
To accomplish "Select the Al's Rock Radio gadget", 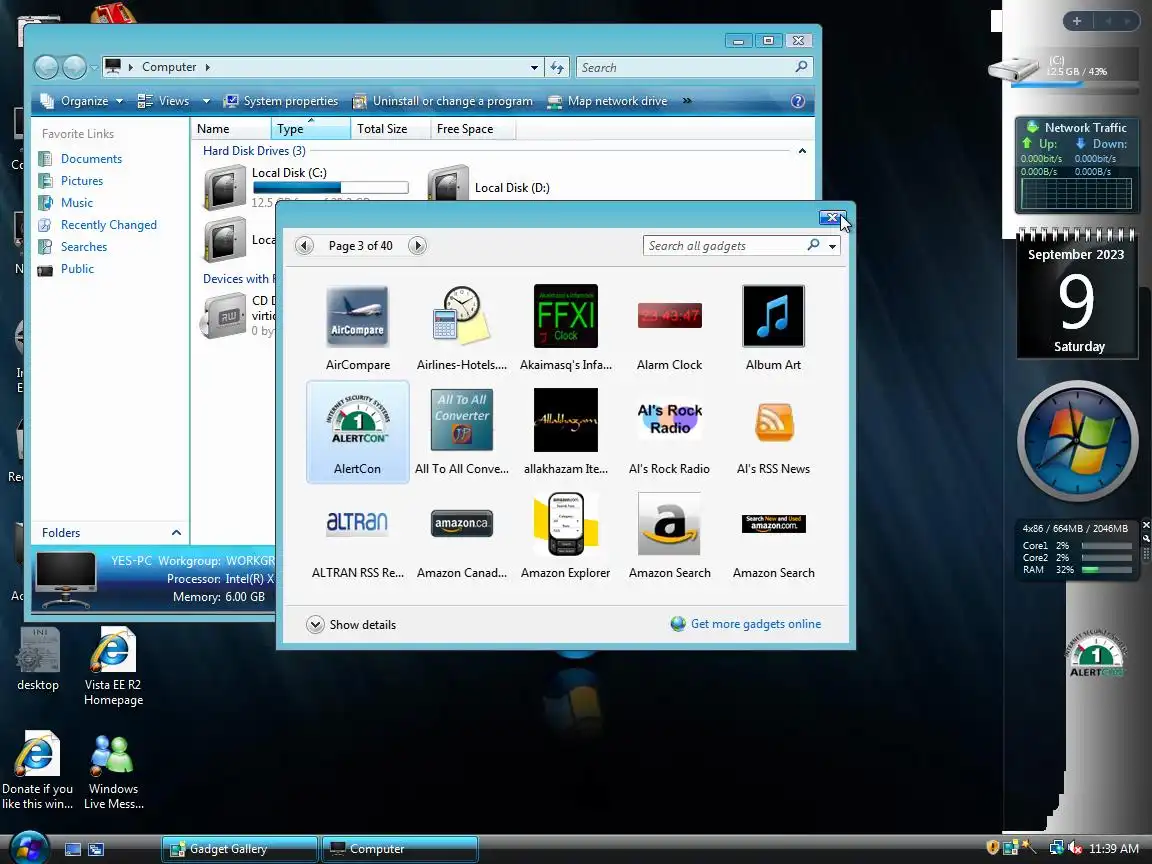I will [x=669, y=420].
